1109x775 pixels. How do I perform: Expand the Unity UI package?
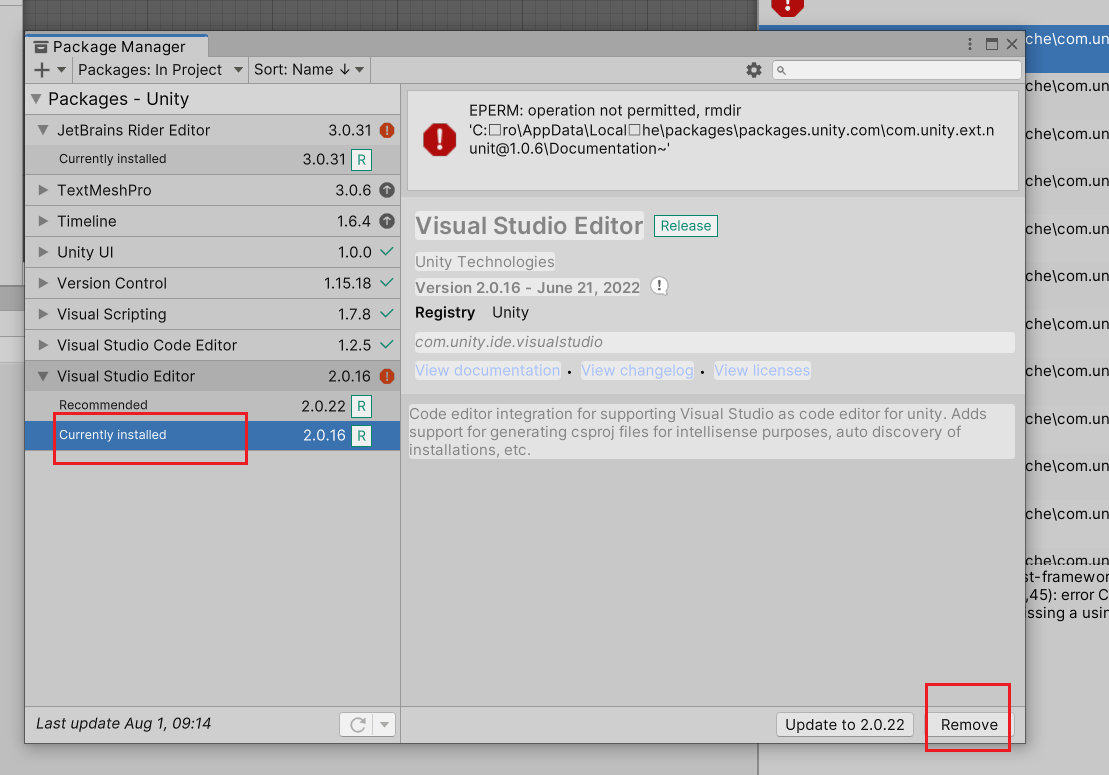coord(43,252)
